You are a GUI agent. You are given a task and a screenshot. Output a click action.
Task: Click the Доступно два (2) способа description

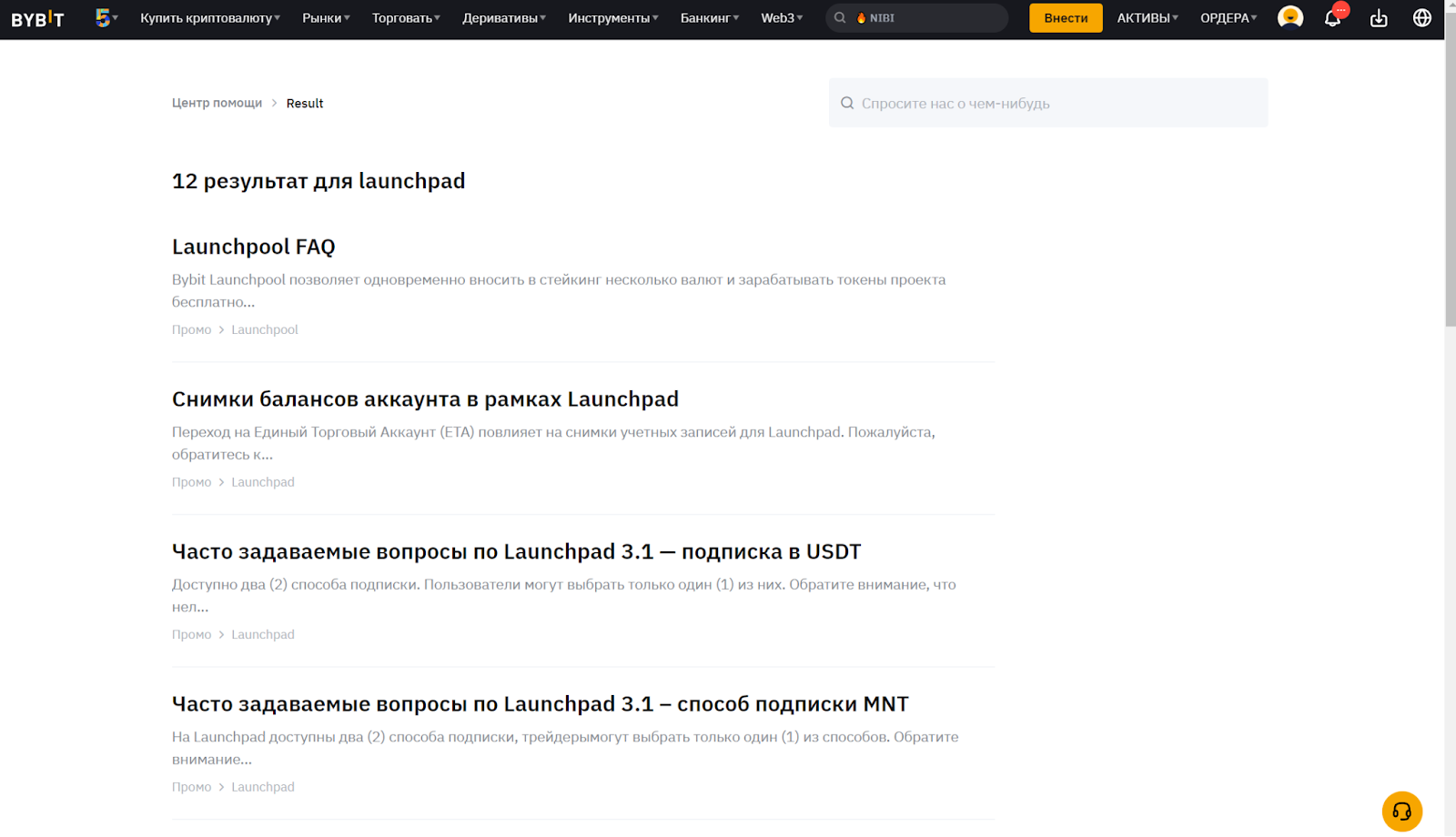(563, 595)
